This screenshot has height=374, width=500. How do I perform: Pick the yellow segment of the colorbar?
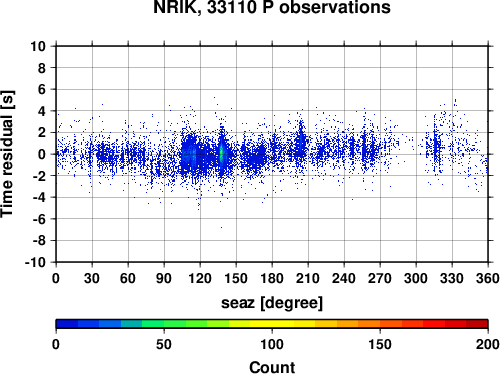[272, 324]
